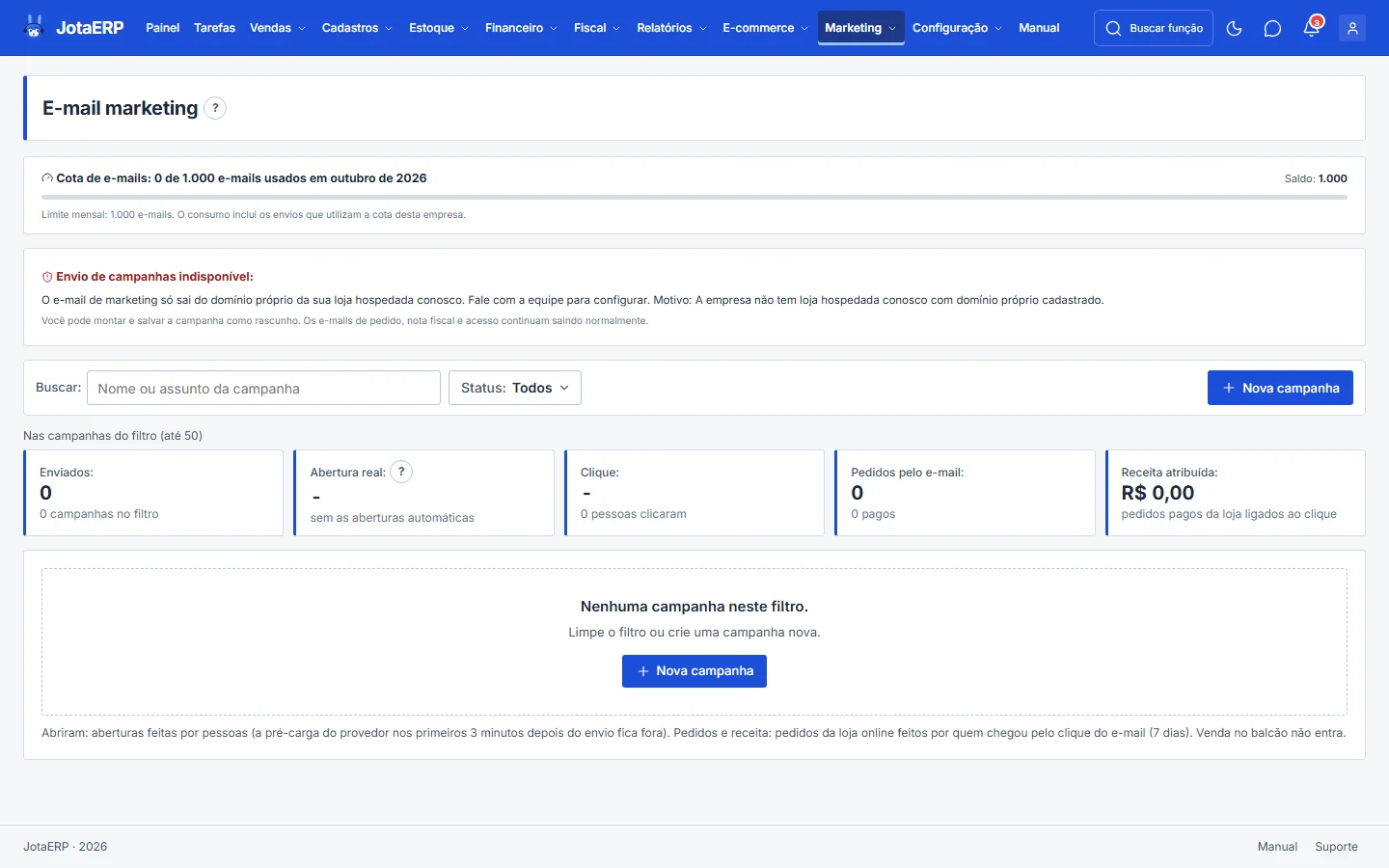The image size is (1389, 868).
Task: Click the Abertura real help icon
Action: click(x=401, y=472)
